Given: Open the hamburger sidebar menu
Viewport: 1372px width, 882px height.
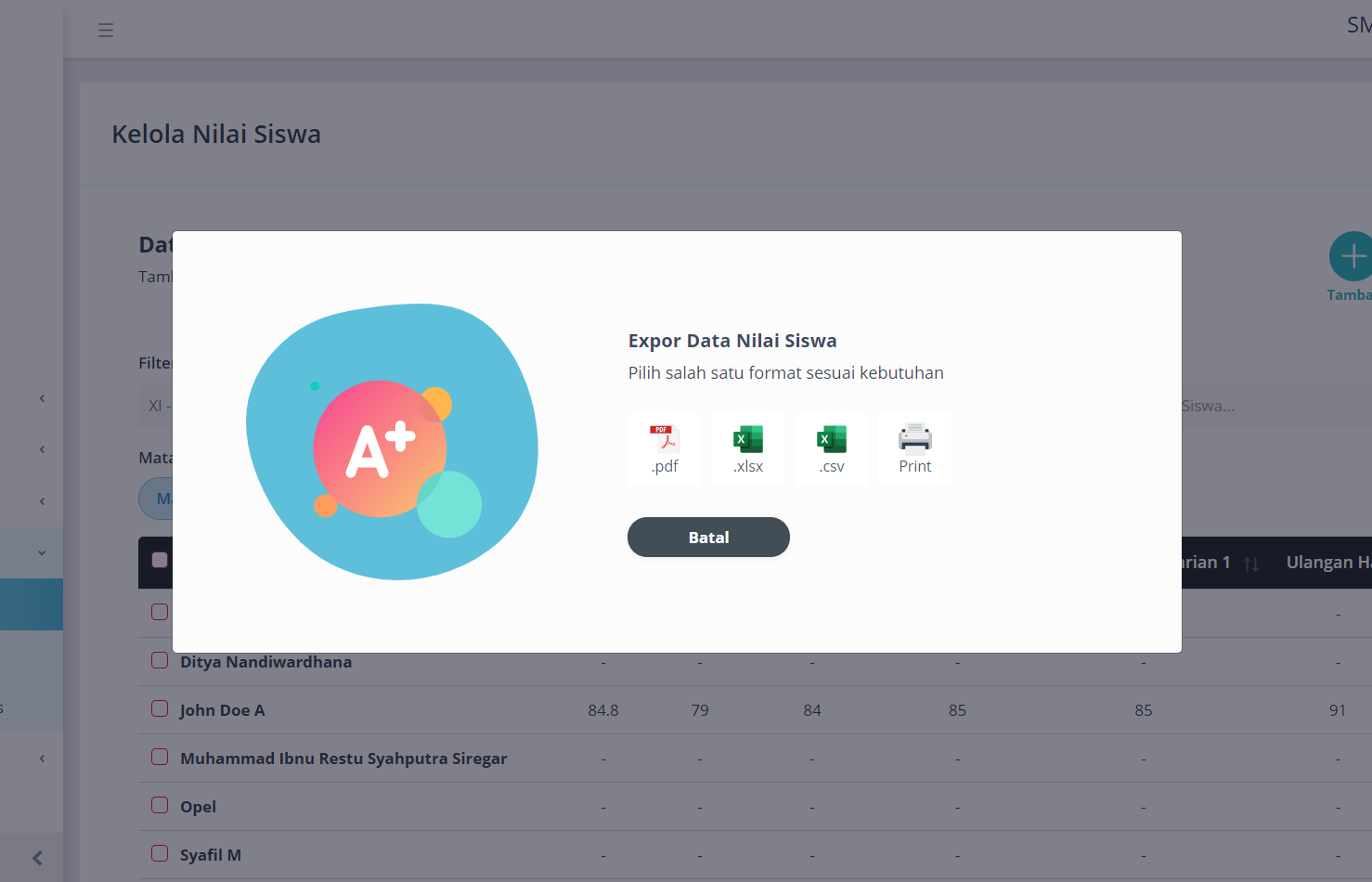Looking at the screenshot, I should 106,31.
